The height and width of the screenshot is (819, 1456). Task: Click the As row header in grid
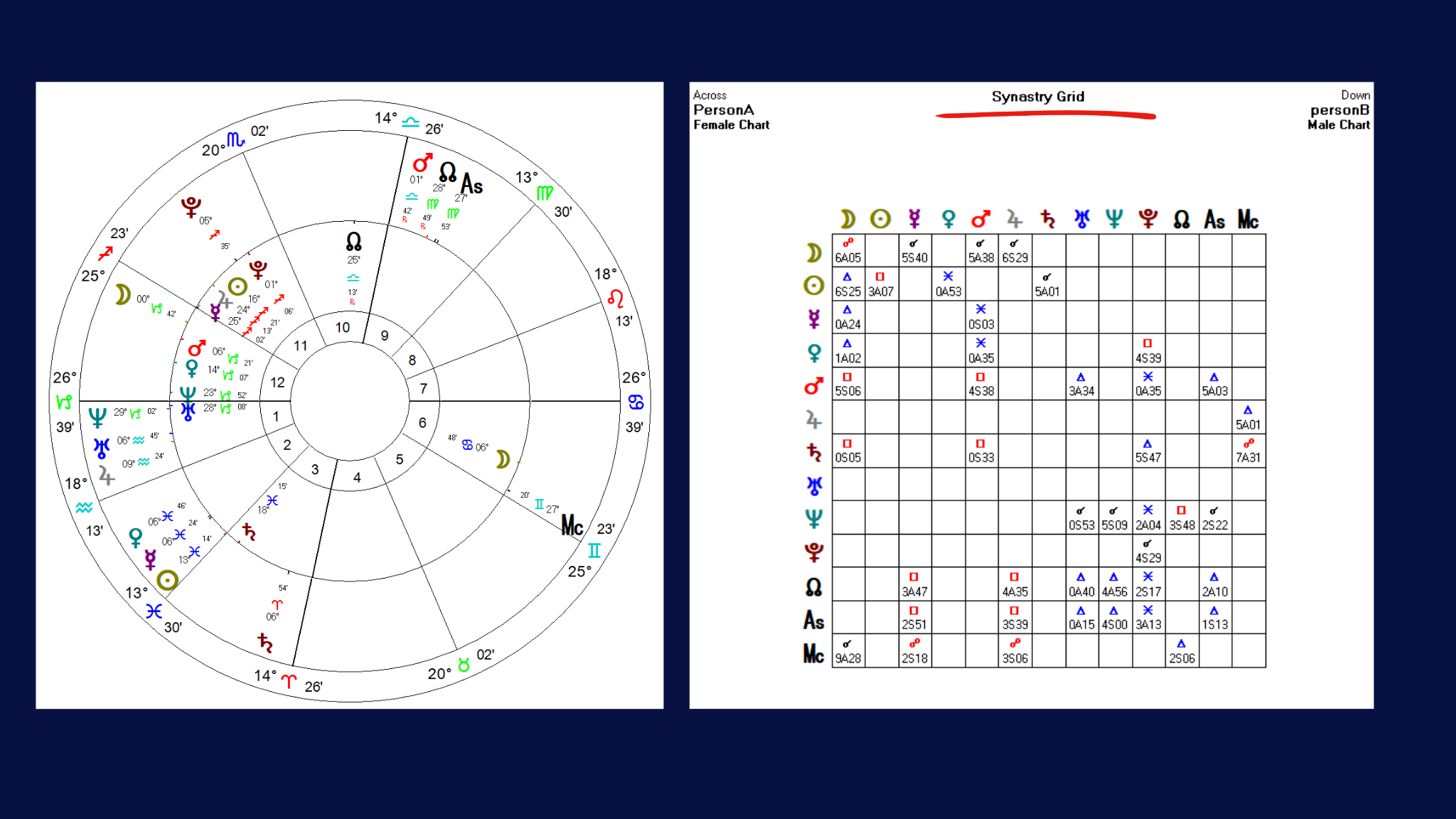pyautogui.click(x=814, y=621)
